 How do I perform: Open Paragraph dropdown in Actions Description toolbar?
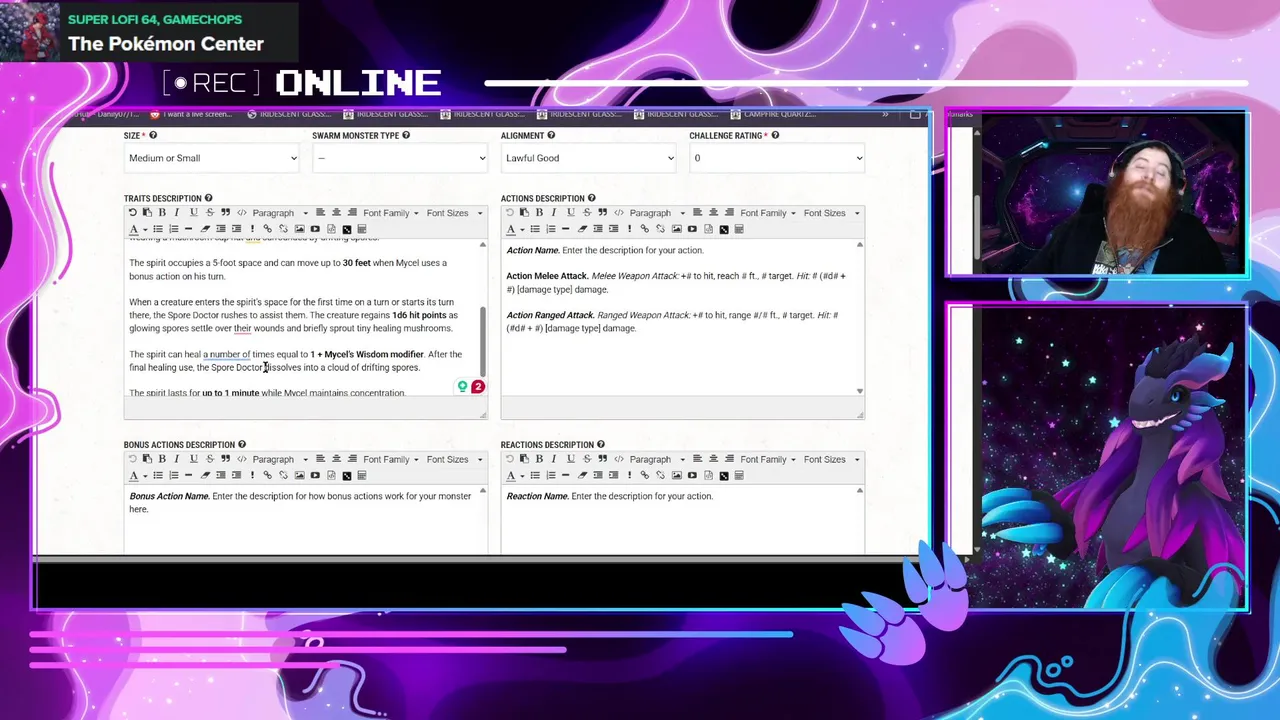coord(657,213)
